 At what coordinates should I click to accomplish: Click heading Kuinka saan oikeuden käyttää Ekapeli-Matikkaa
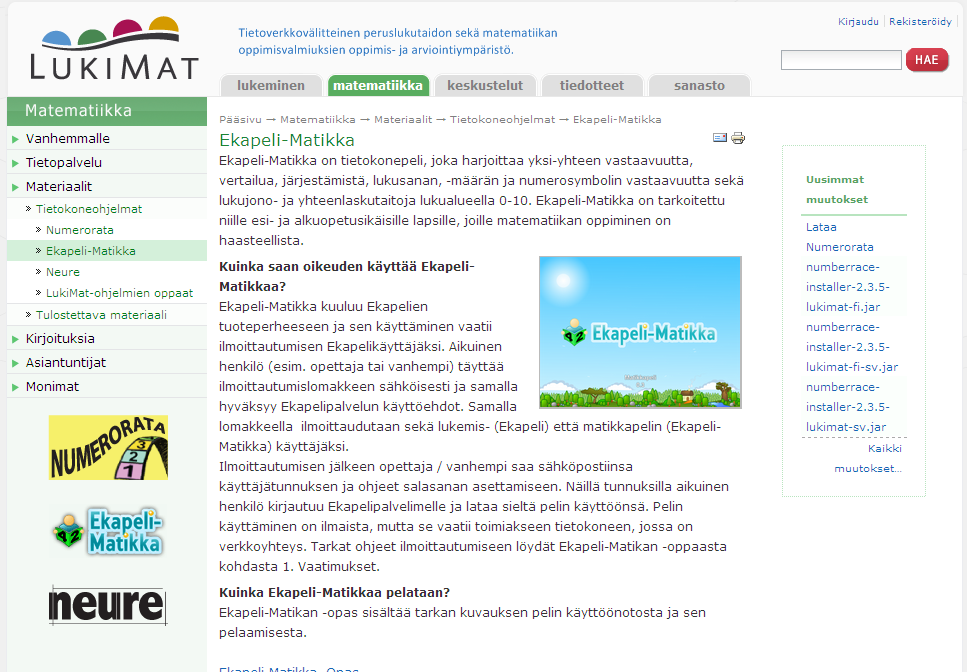347,276
